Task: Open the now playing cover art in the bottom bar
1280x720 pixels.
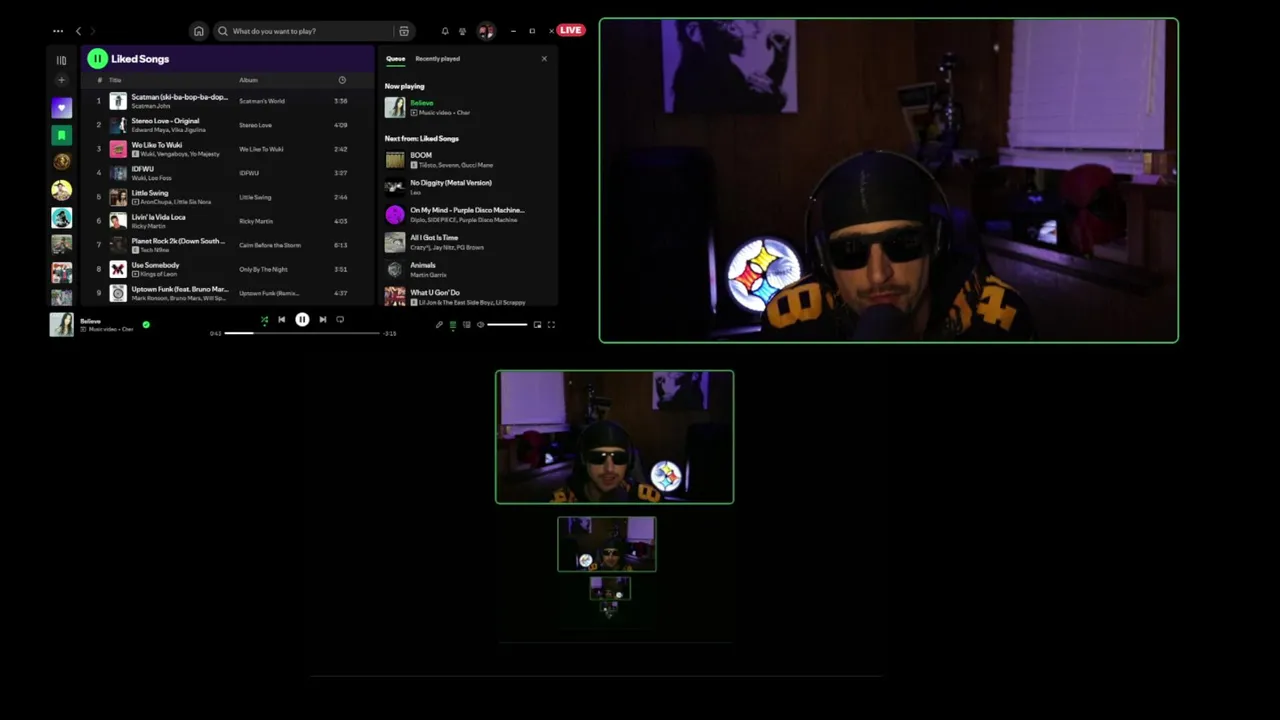Action: click(x=62, y=324)
